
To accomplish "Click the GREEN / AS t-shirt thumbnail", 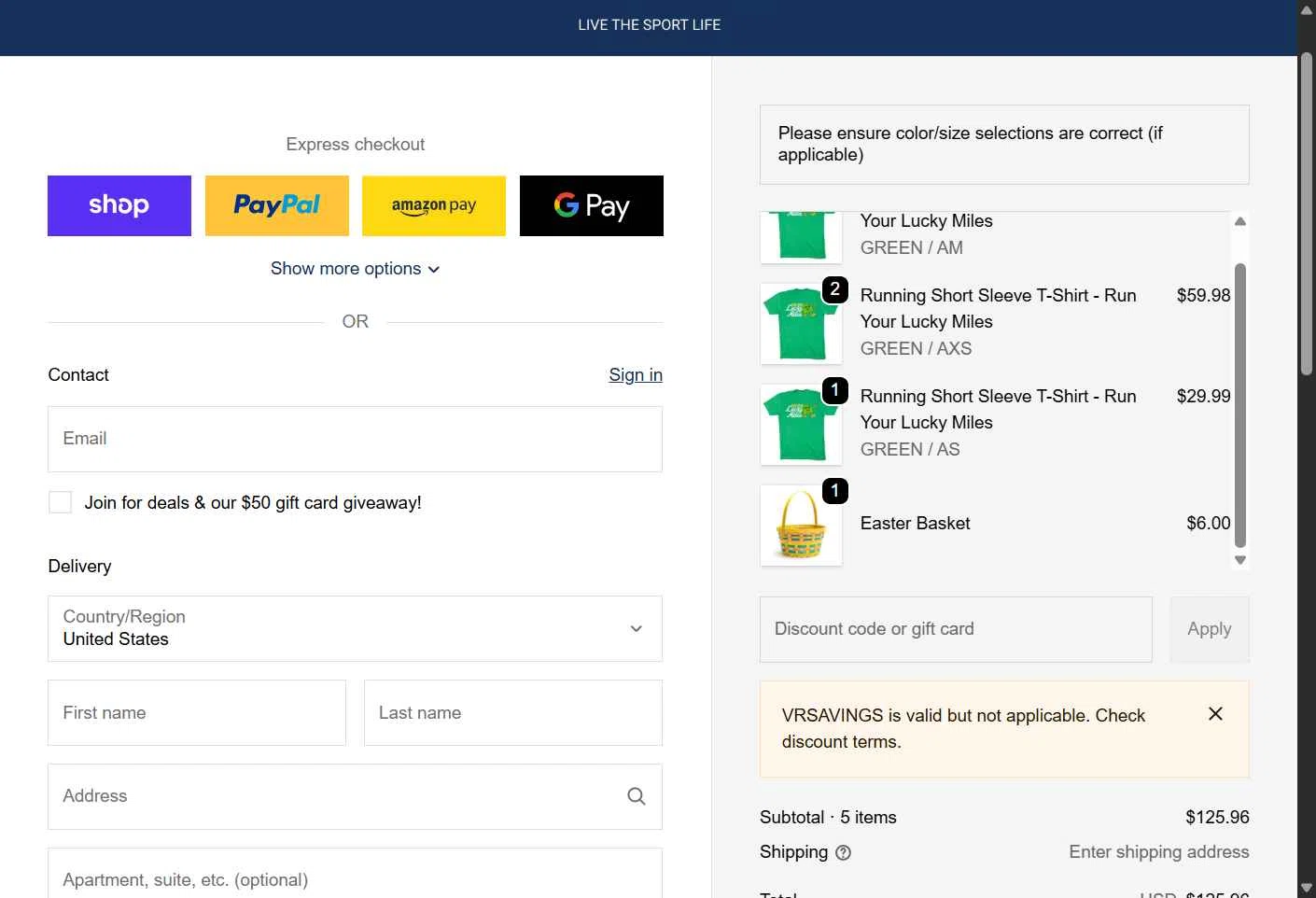I will click(801, 425).
